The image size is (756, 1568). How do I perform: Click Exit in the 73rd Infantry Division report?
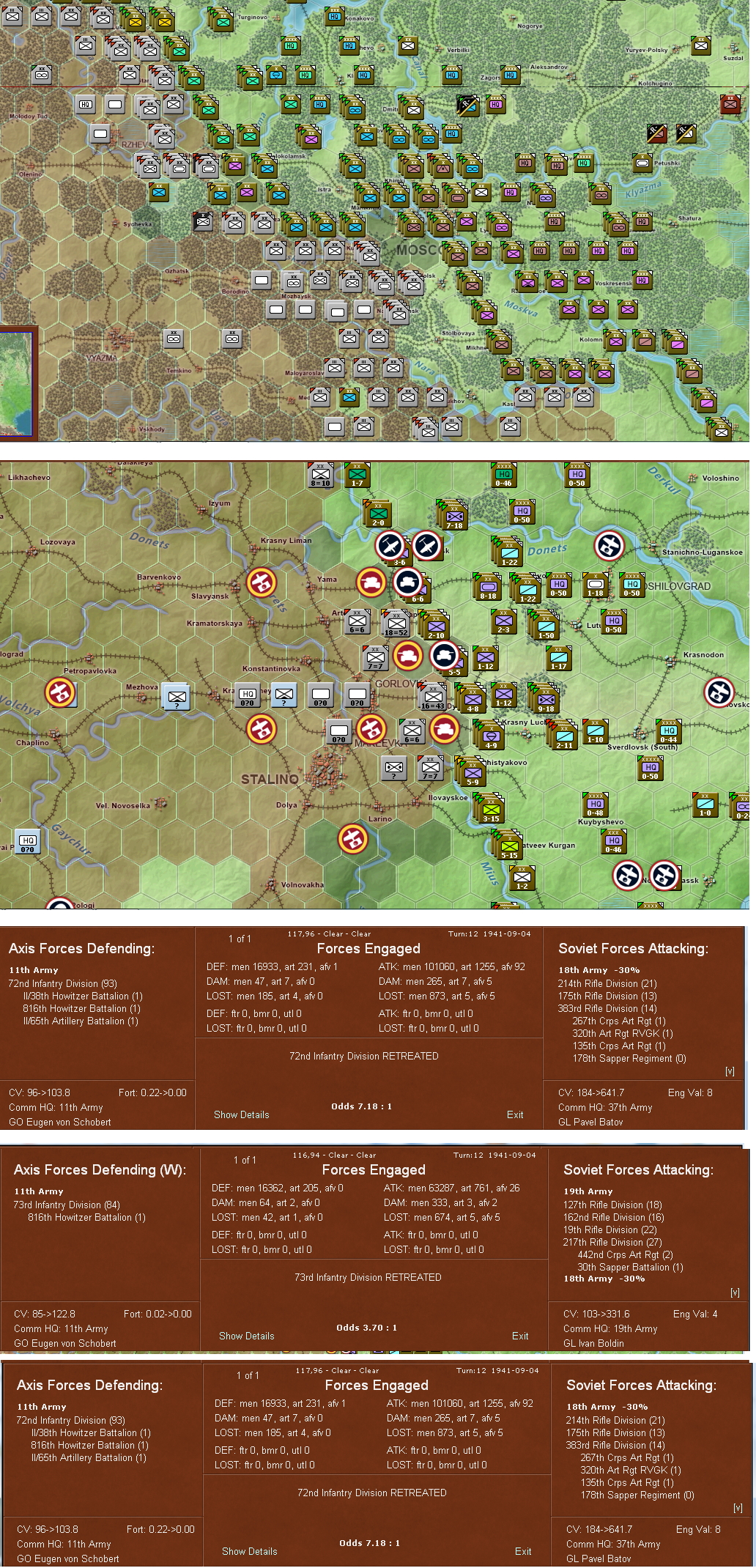pyautogui.click(x=520, y=1336)
